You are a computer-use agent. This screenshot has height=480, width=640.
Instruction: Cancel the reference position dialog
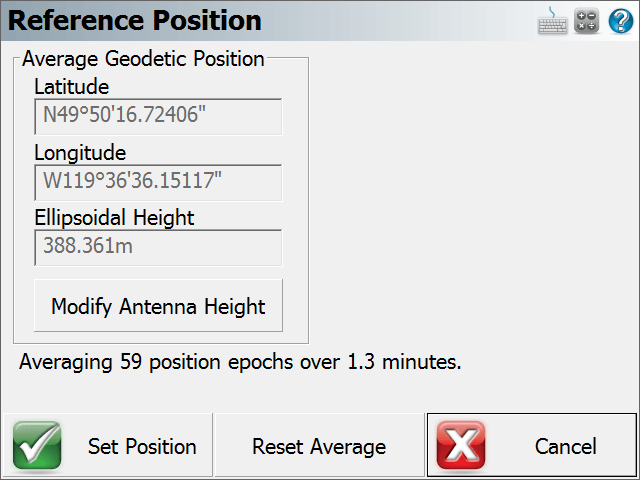531,445
